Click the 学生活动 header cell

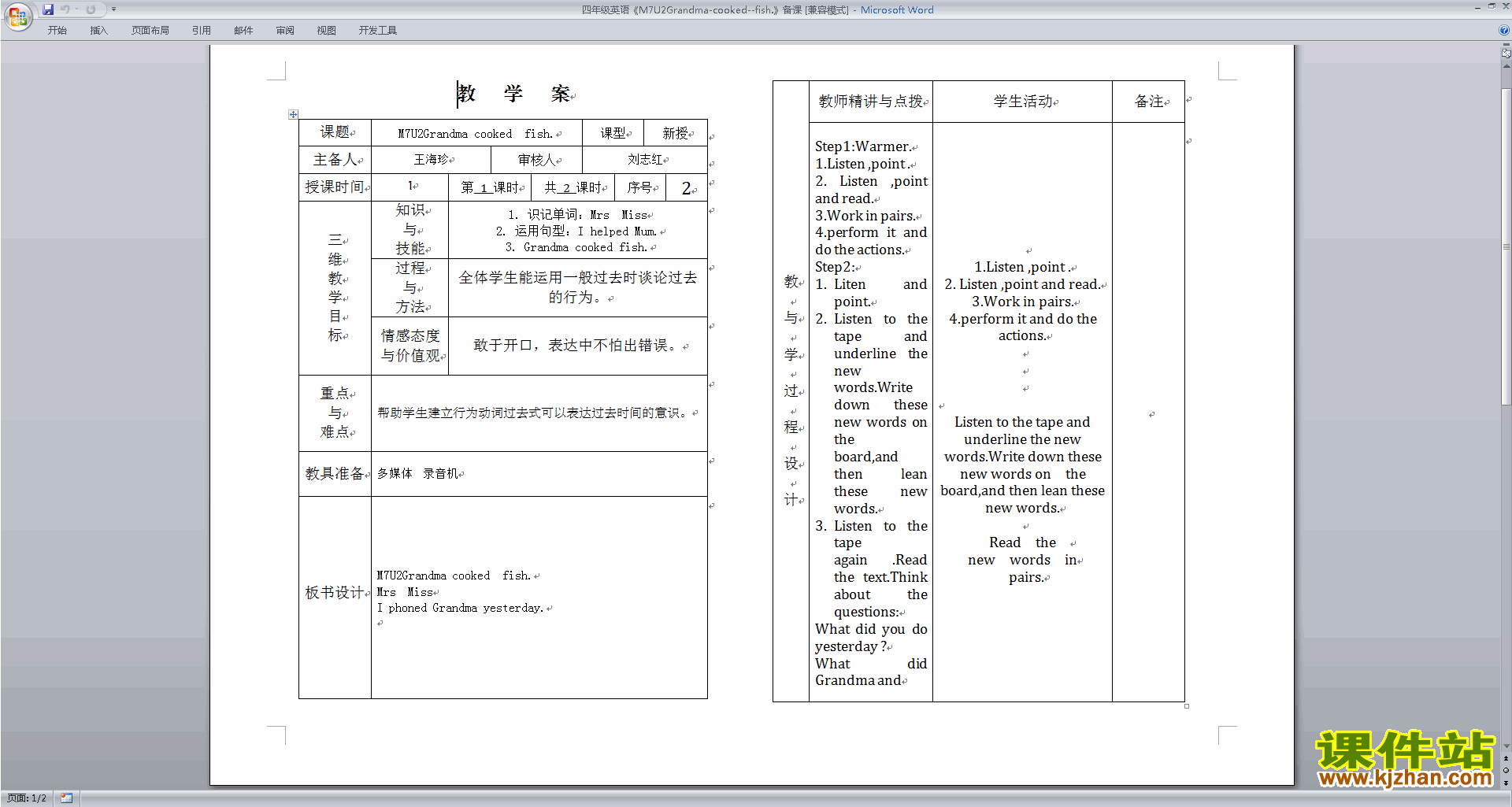tap(1022, 102)
